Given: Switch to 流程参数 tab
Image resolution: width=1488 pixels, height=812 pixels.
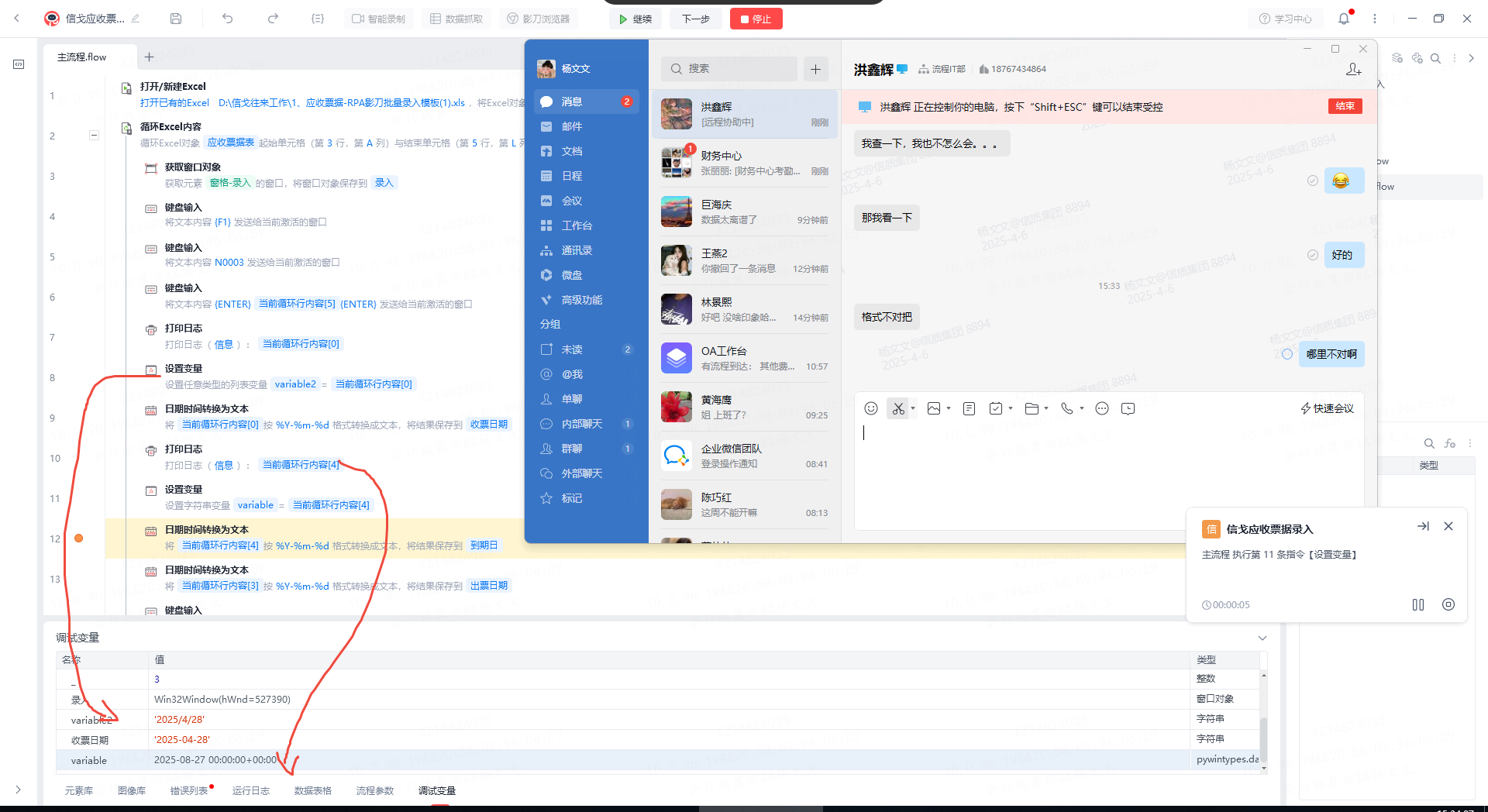Looking at the screenshot, I should [375, 790].
